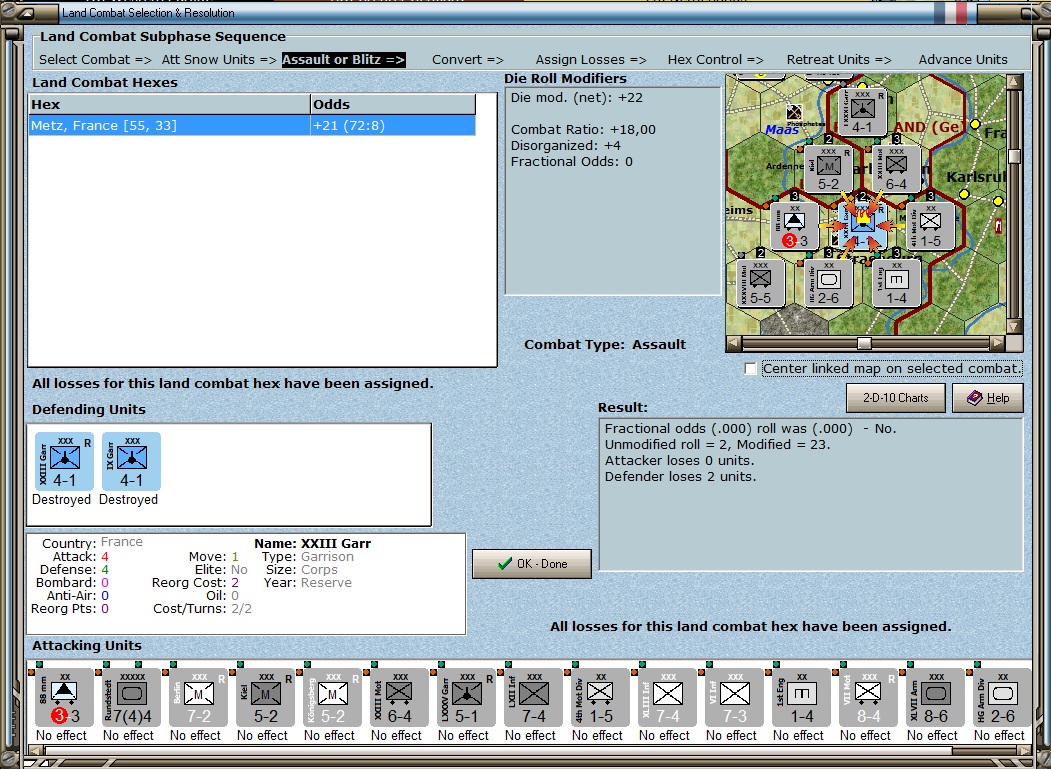
Task: Click the mini-map vertical scrollbar thumb
Action: [1015, 156]
